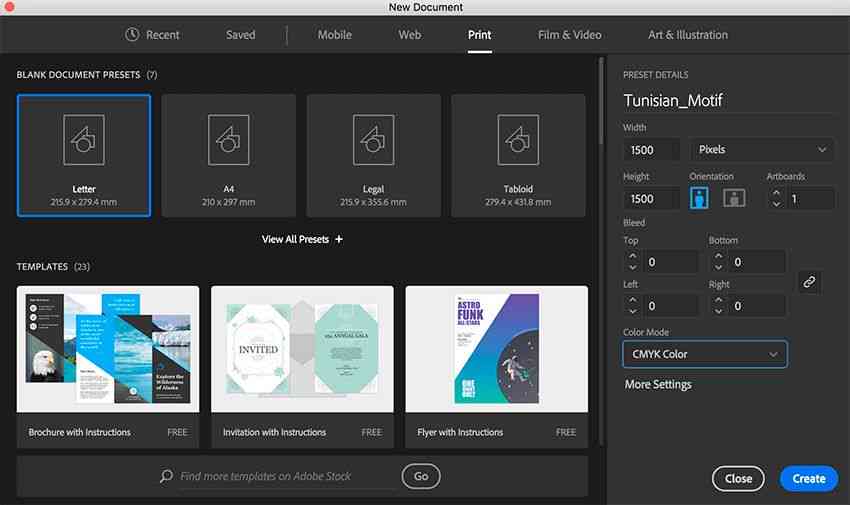The height and width of the screenshot is (505, 850).
Task: Increase the Top bleed value
Action: (632, 256)
